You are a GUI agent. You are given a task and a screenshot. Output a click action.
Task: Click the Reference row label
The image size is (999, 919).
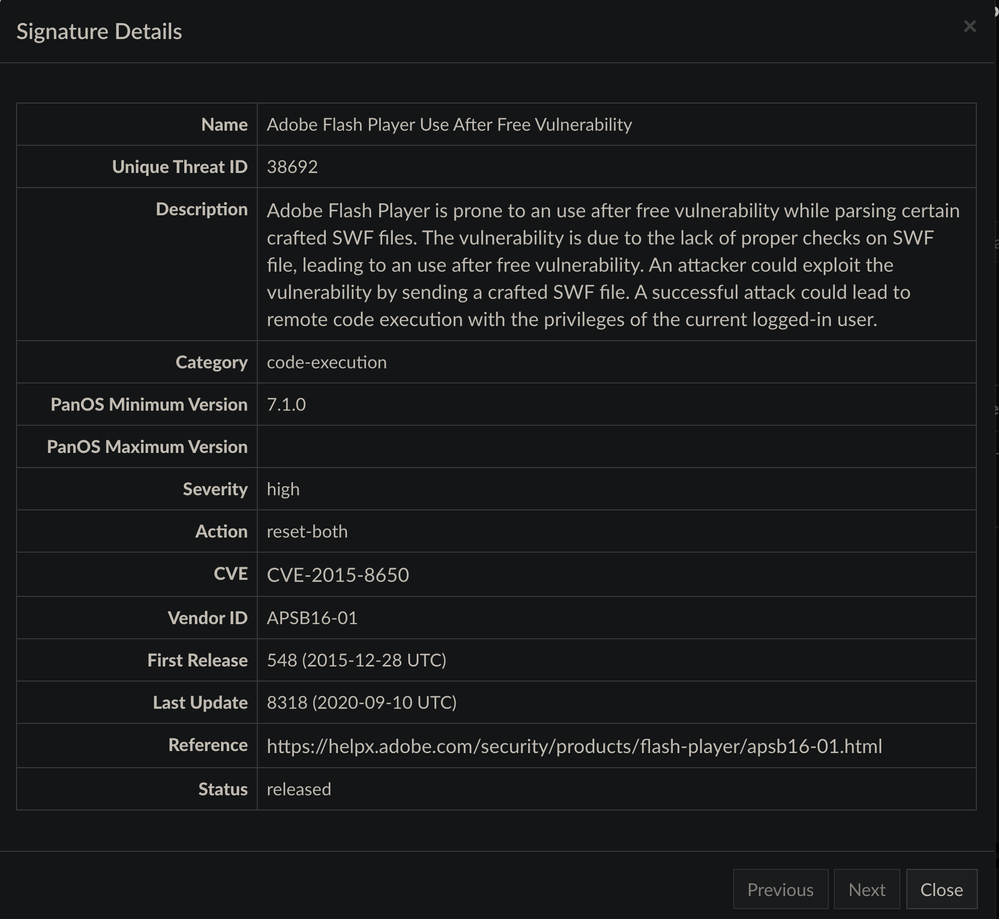pos(208,746)
